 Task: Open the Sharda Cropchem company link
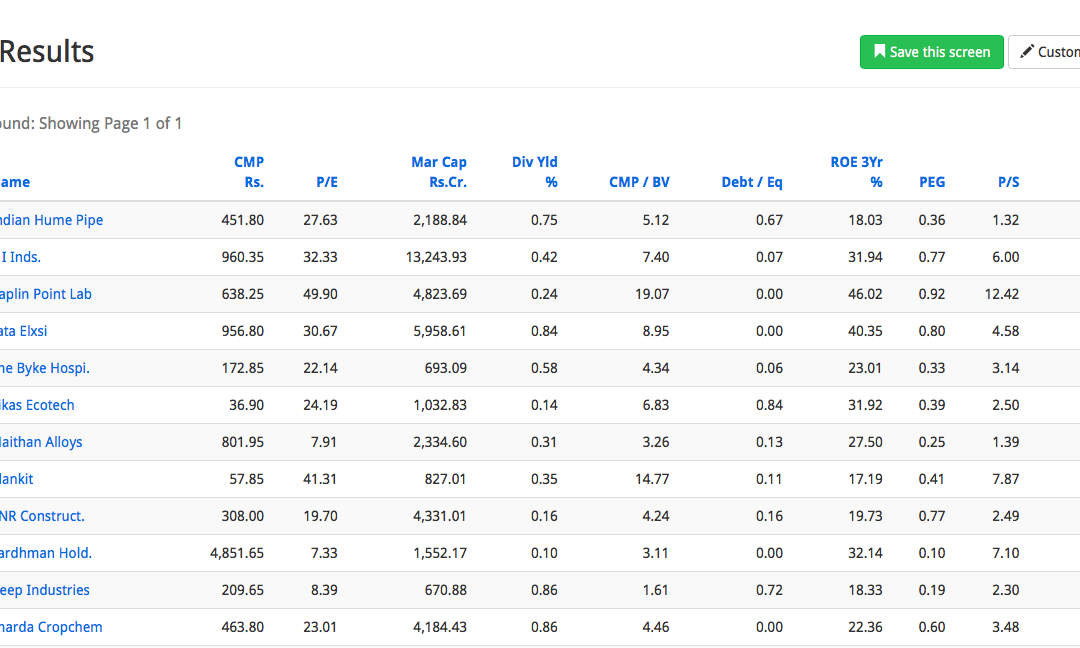tap(51, 627)
